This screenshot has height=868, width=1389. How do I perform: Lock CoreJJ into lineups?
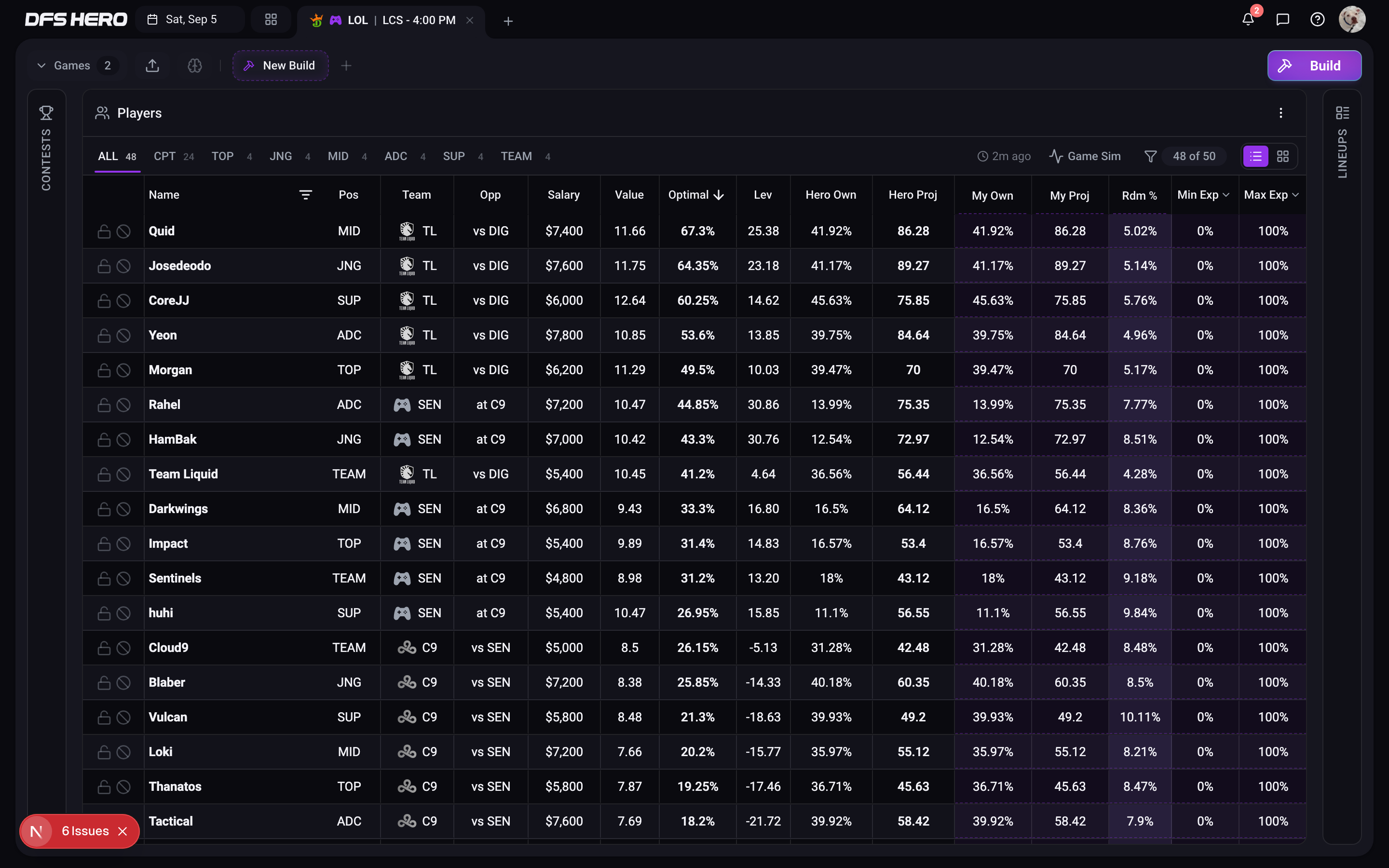coord(104,301)
